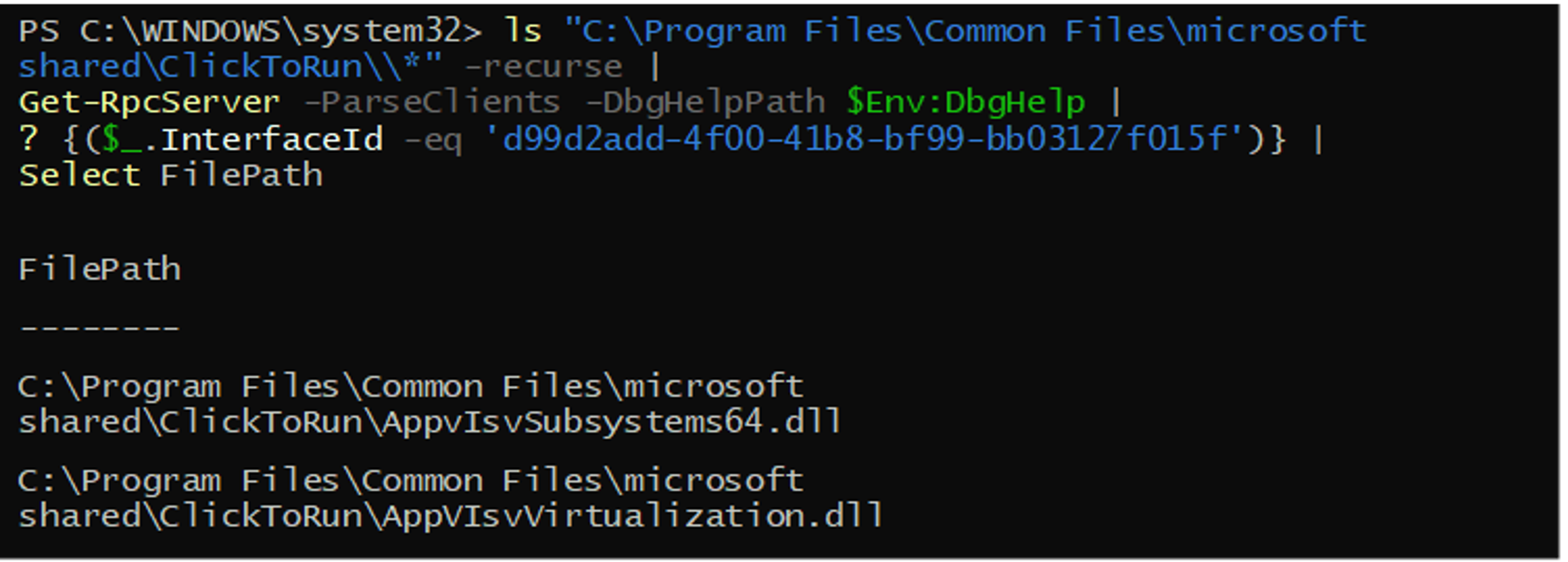This screenshot has width=1568, height=562.
Task: Click the ? where-object alias
Action: (29, 138)
